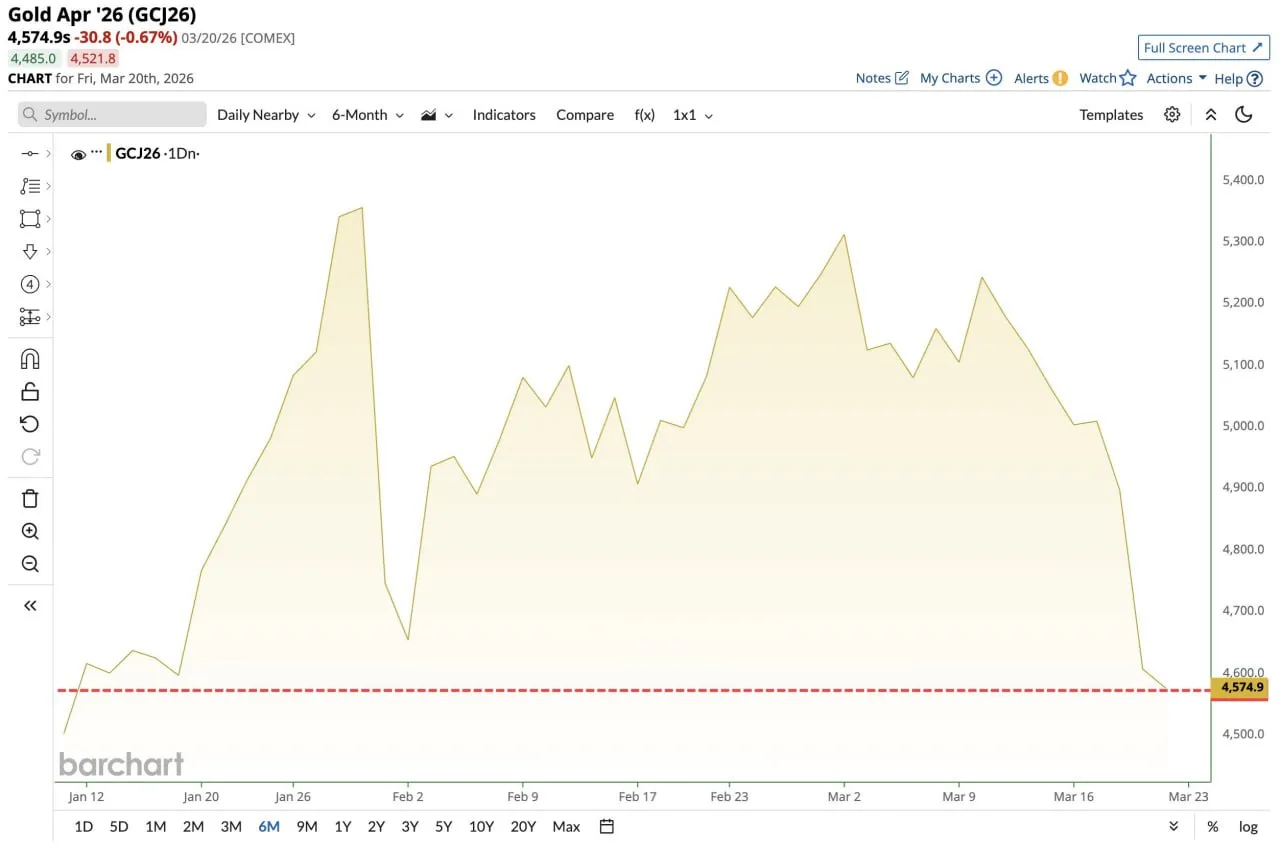Click the rectangle shape drawing tool
The image size is (1280, 848).
(x=30, y=219)
